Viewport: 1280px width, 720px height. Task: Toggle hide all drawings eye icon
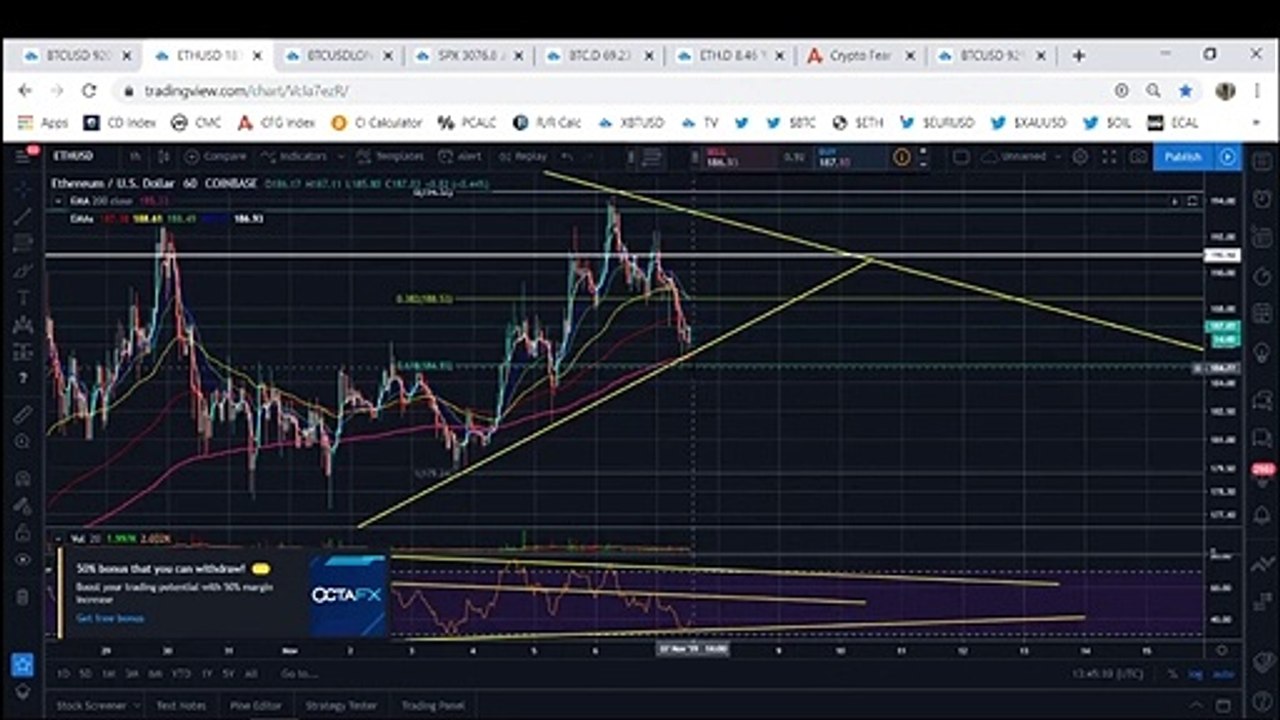click(23, 560)
